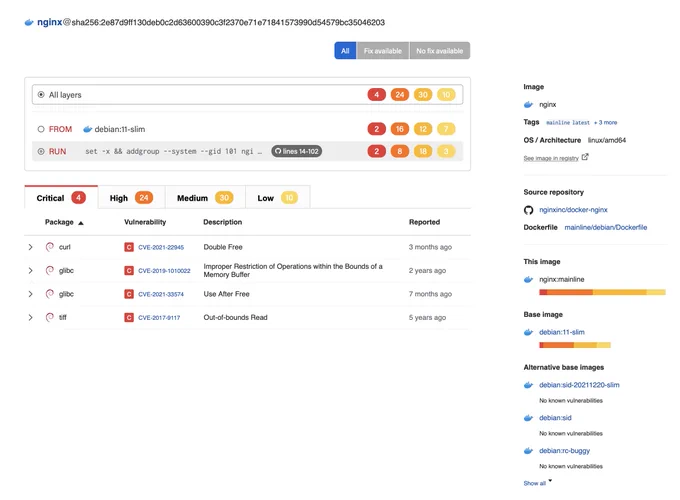Open CVE-2021-33574 link
The image size is (680, 500).
tap(161, 294)
